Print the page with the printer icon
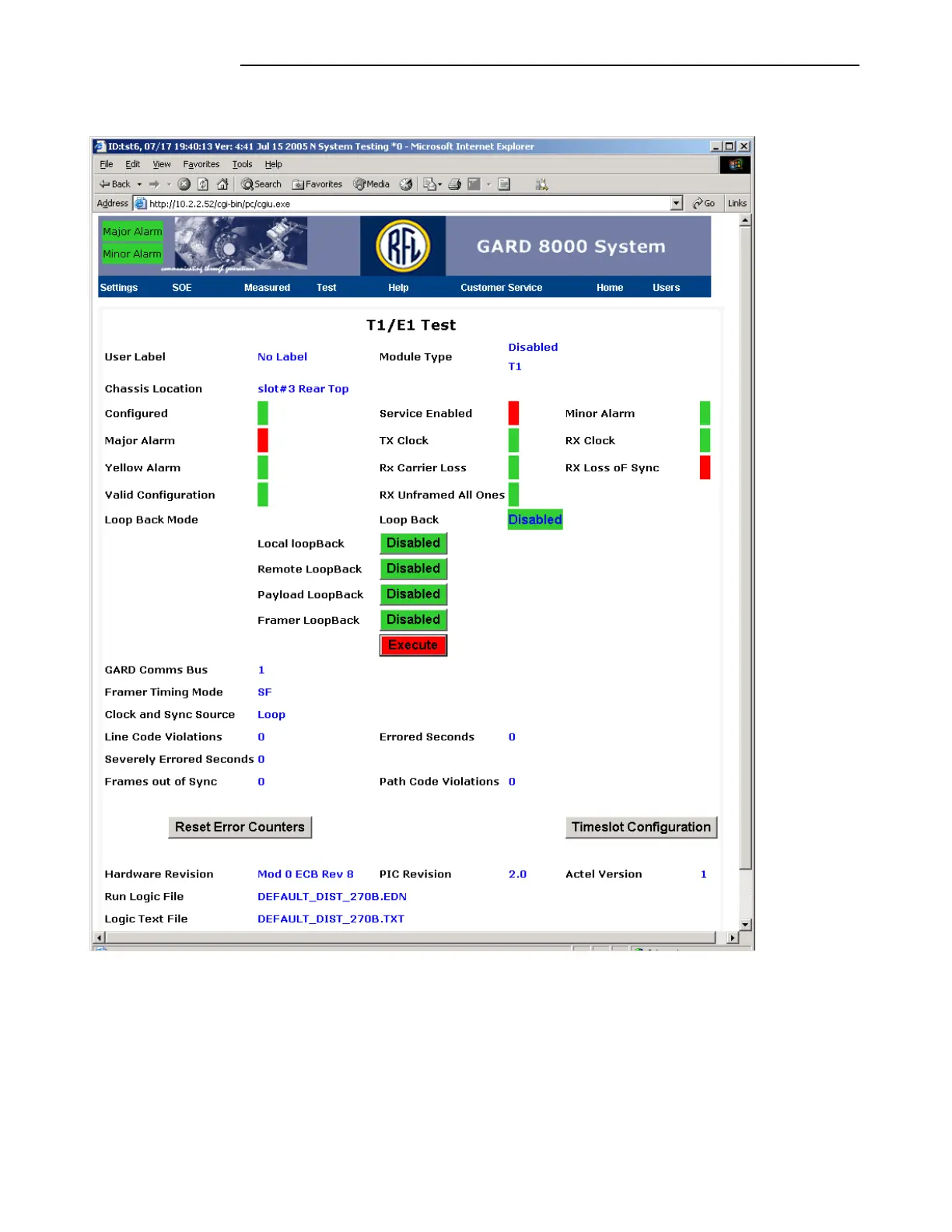Screen dimensions: 952x1232 tap(454, 184)
